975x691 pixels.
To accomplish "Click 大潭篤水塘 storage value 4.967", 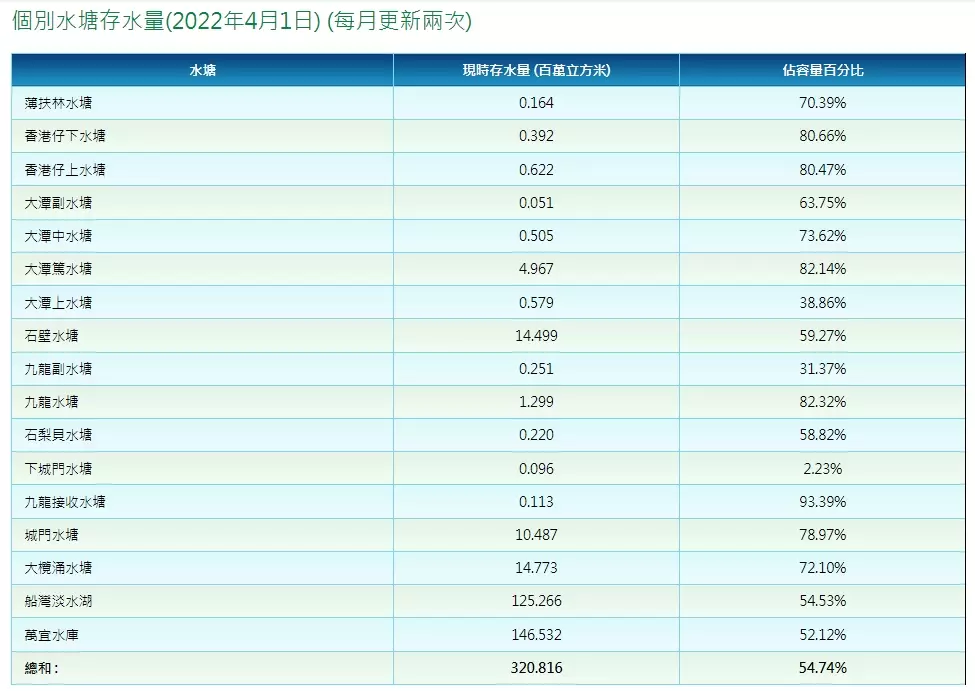I will (x=536, y=269).
